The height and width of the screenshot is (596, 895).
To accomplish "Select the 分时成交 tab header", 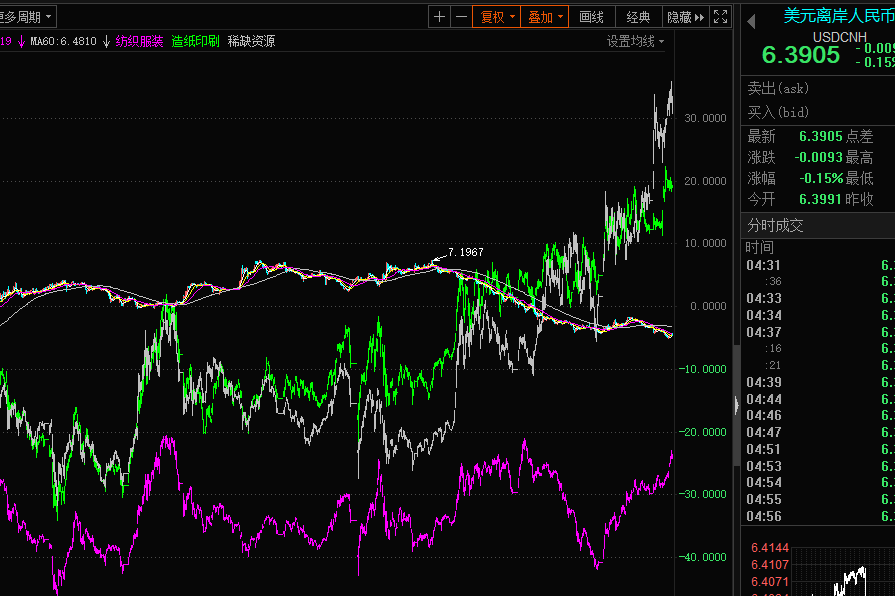I will (x=776, y=225).
